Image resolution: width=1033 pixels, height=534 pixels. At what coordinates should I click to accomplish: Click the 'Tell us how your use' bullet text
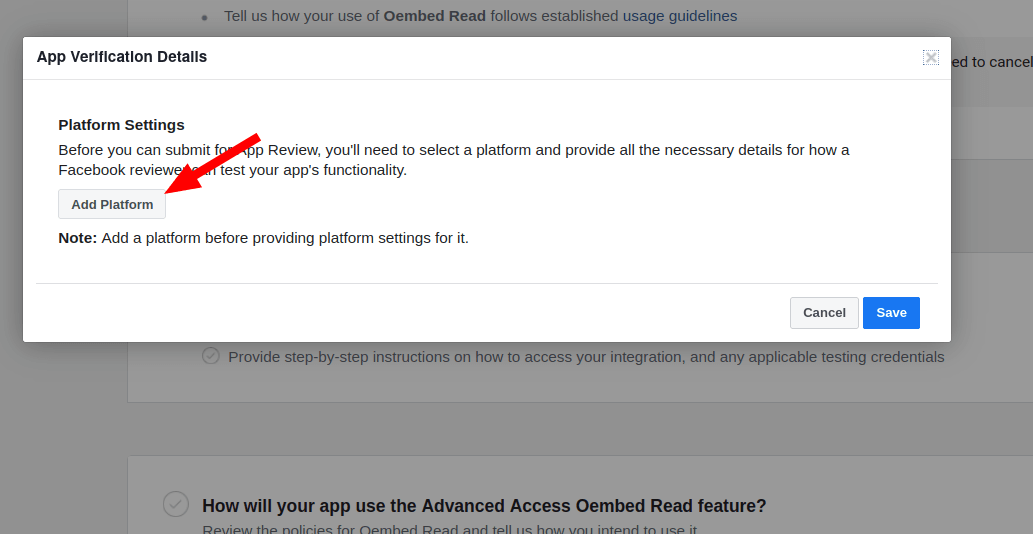(x=480, y=16)
